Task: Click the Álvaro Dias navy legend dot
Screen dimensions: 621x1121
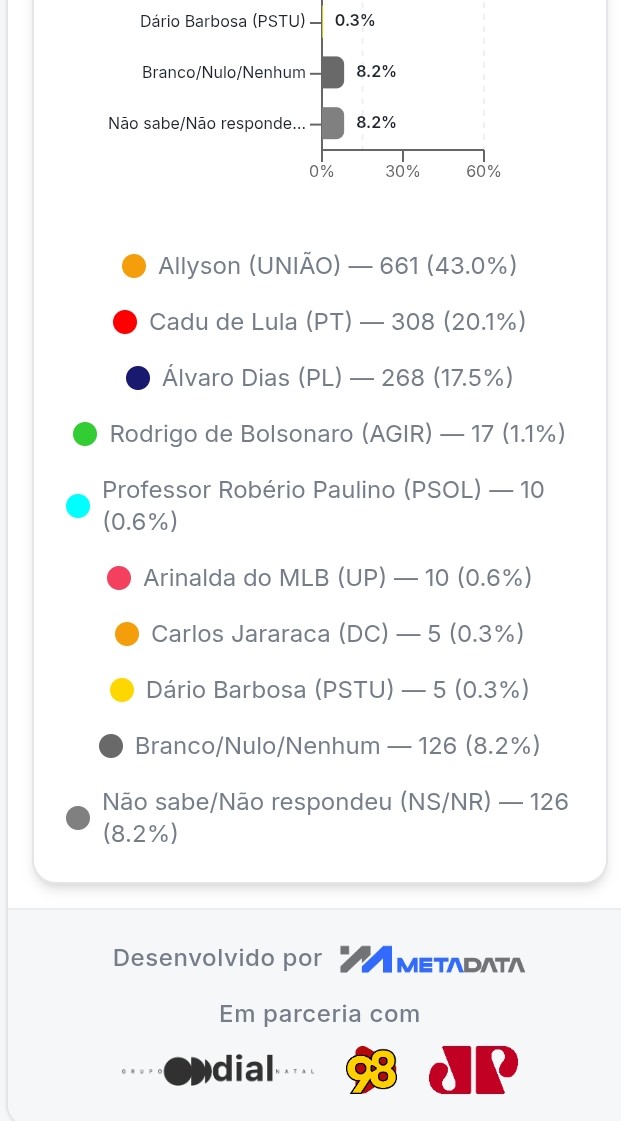Action: (137, 377)
